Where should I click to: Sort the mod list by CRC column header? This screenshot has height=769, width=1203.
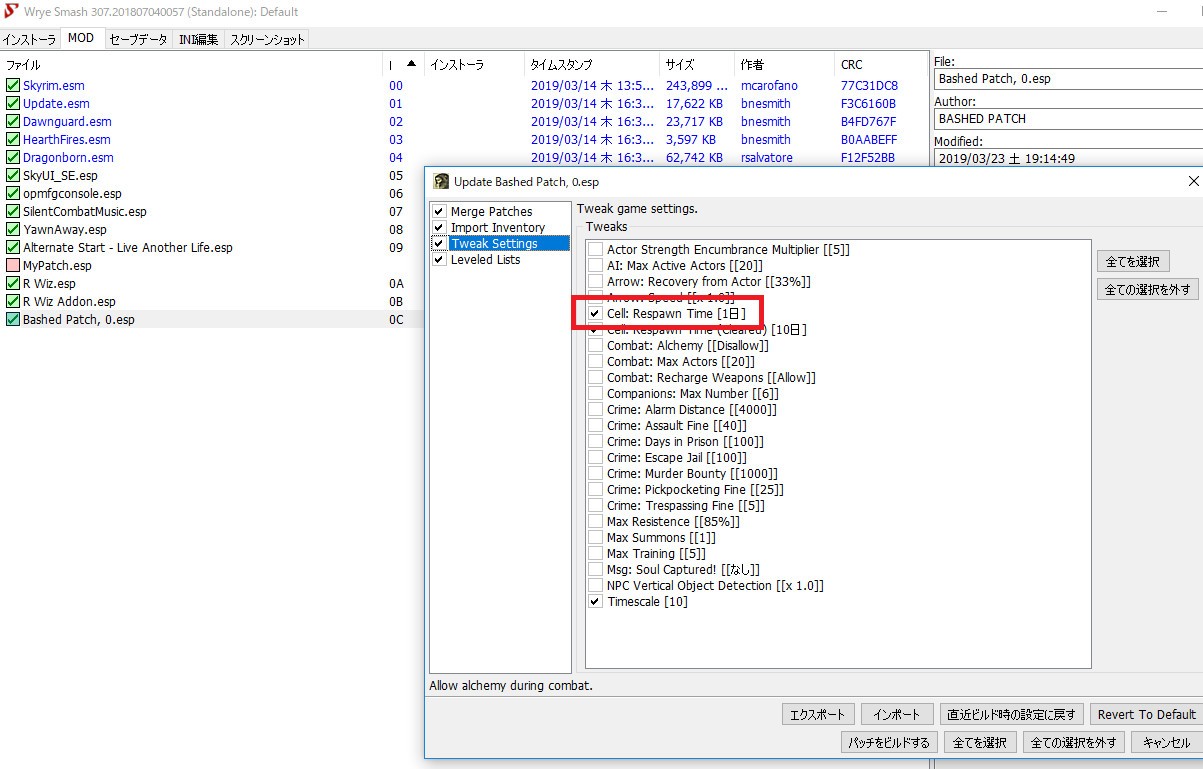[851, 65]
